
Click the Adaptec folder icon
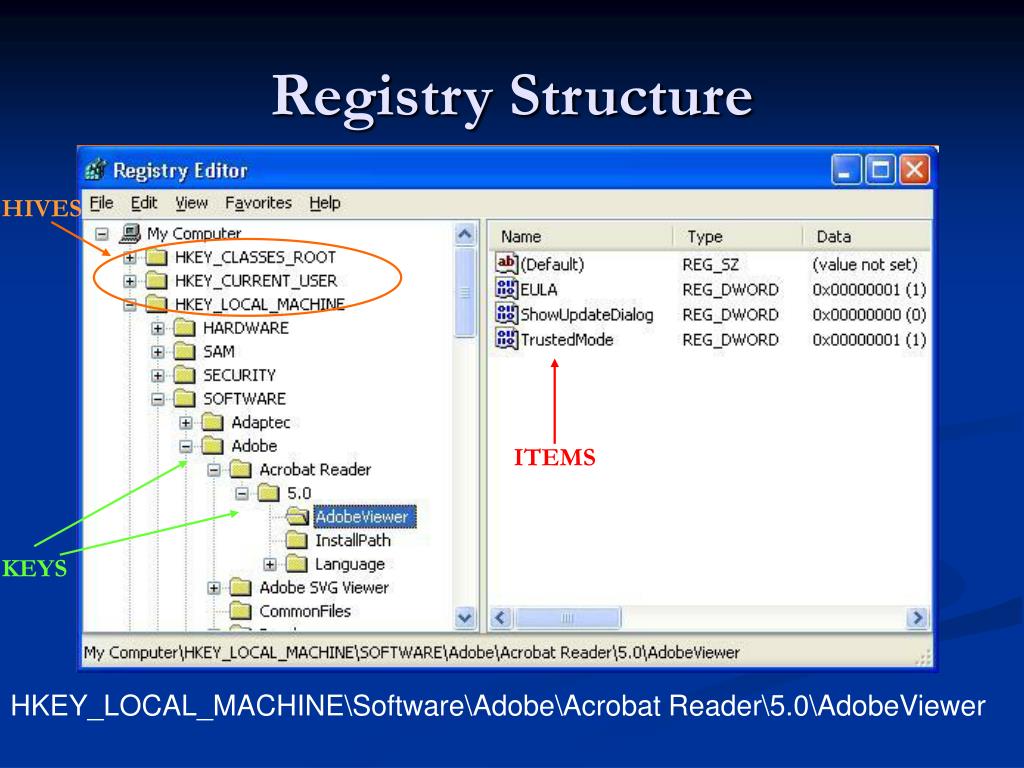pyautogui.click(x=212, y=422)
